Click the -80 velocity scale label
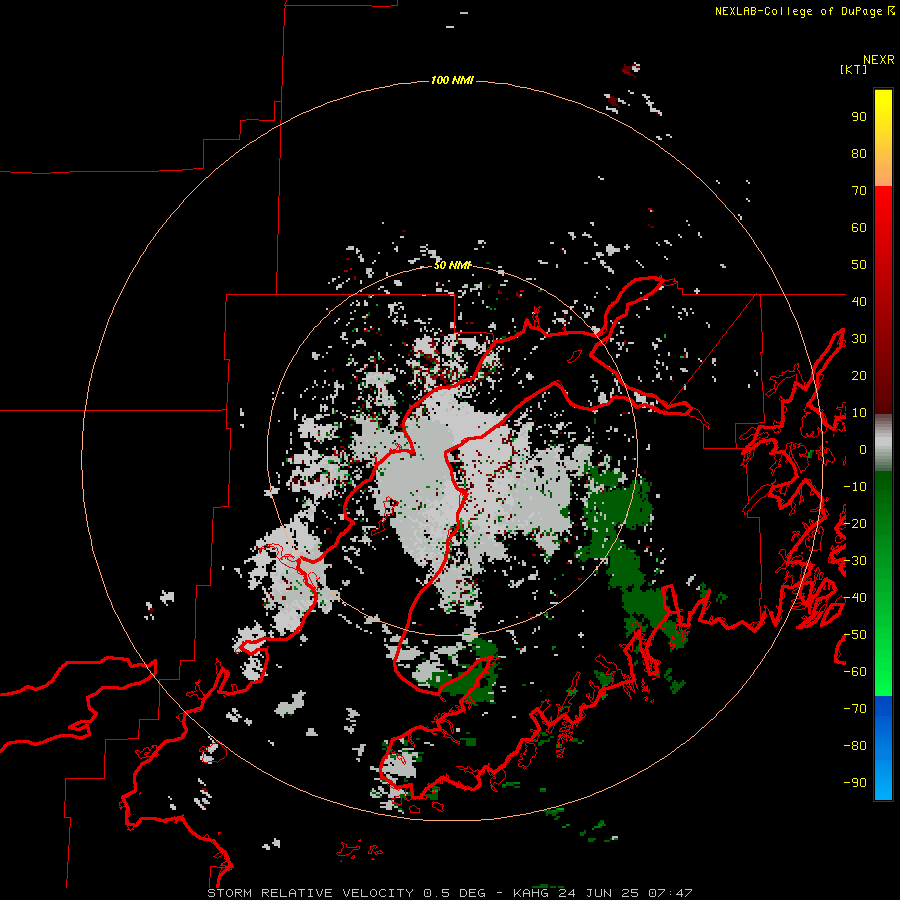 click(x=855, y=746)
